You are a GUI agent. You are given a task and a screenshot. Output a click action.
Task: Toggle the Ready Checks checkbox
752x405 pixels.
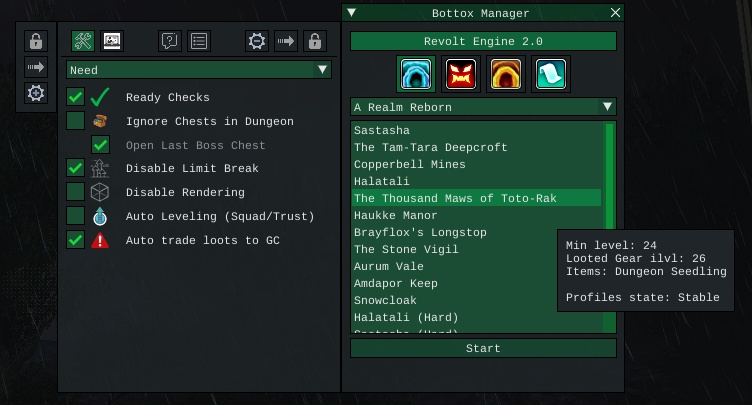(x=75, y=97)
